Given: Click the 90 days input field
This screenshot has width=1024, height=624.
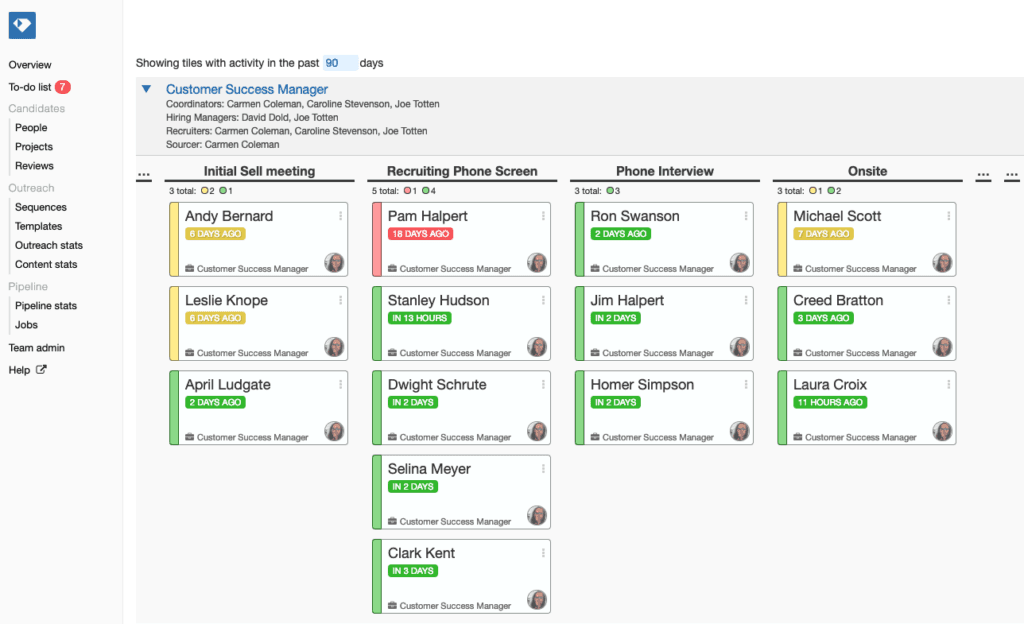Looking at the screenshot, I should (339, 62).
